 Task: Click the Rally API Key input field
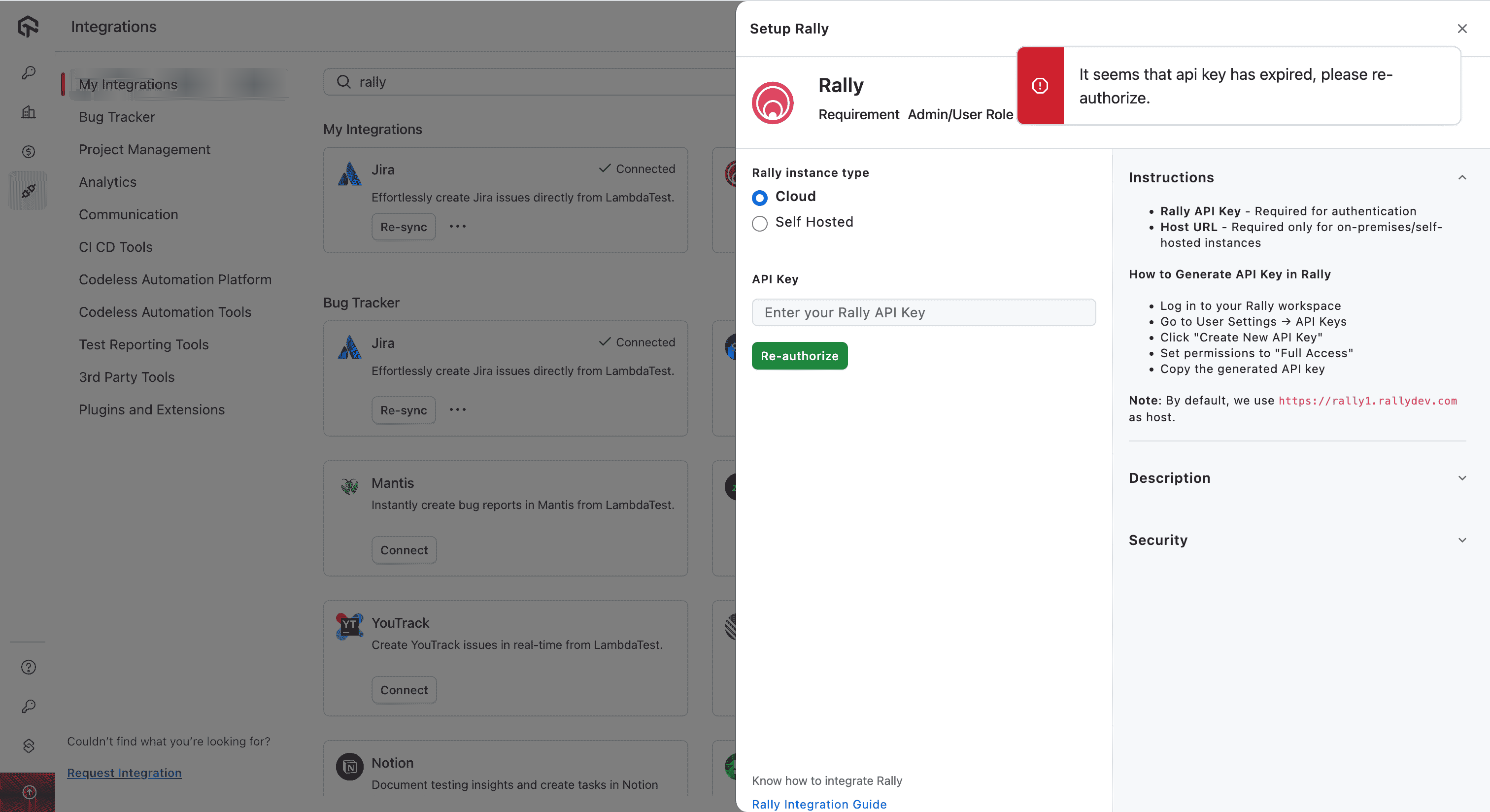click(x=924, y=312)
